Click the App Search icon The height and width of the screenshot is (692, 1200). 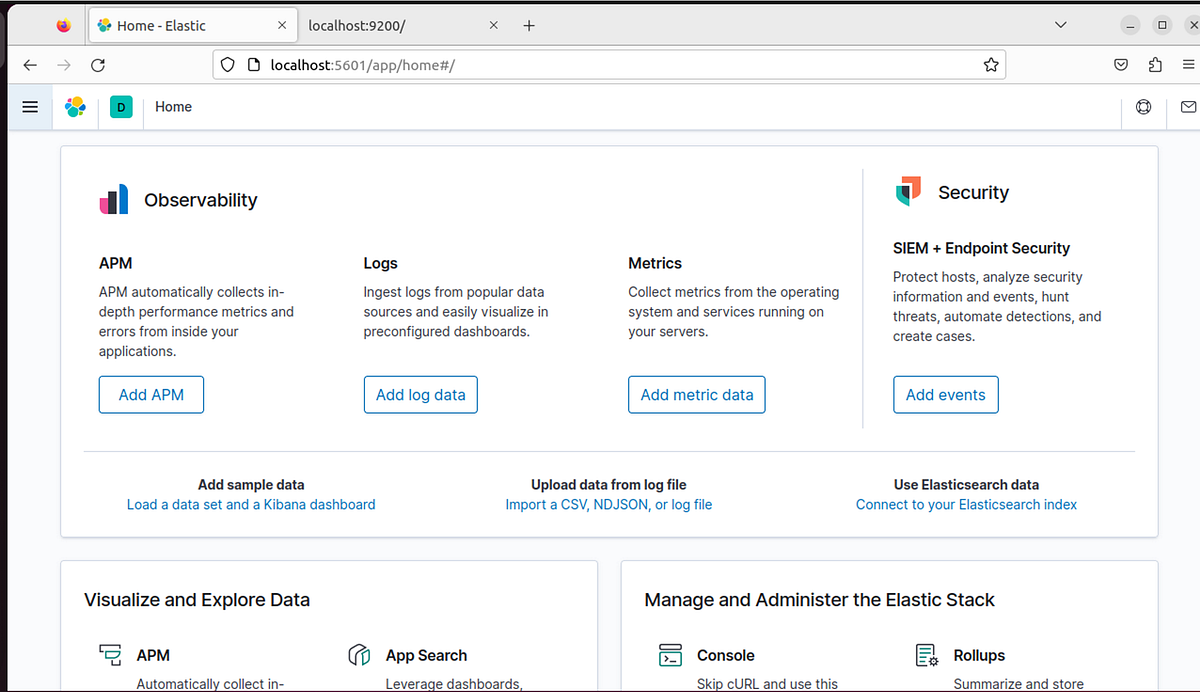pyautogui.click(x=359, y=655)
